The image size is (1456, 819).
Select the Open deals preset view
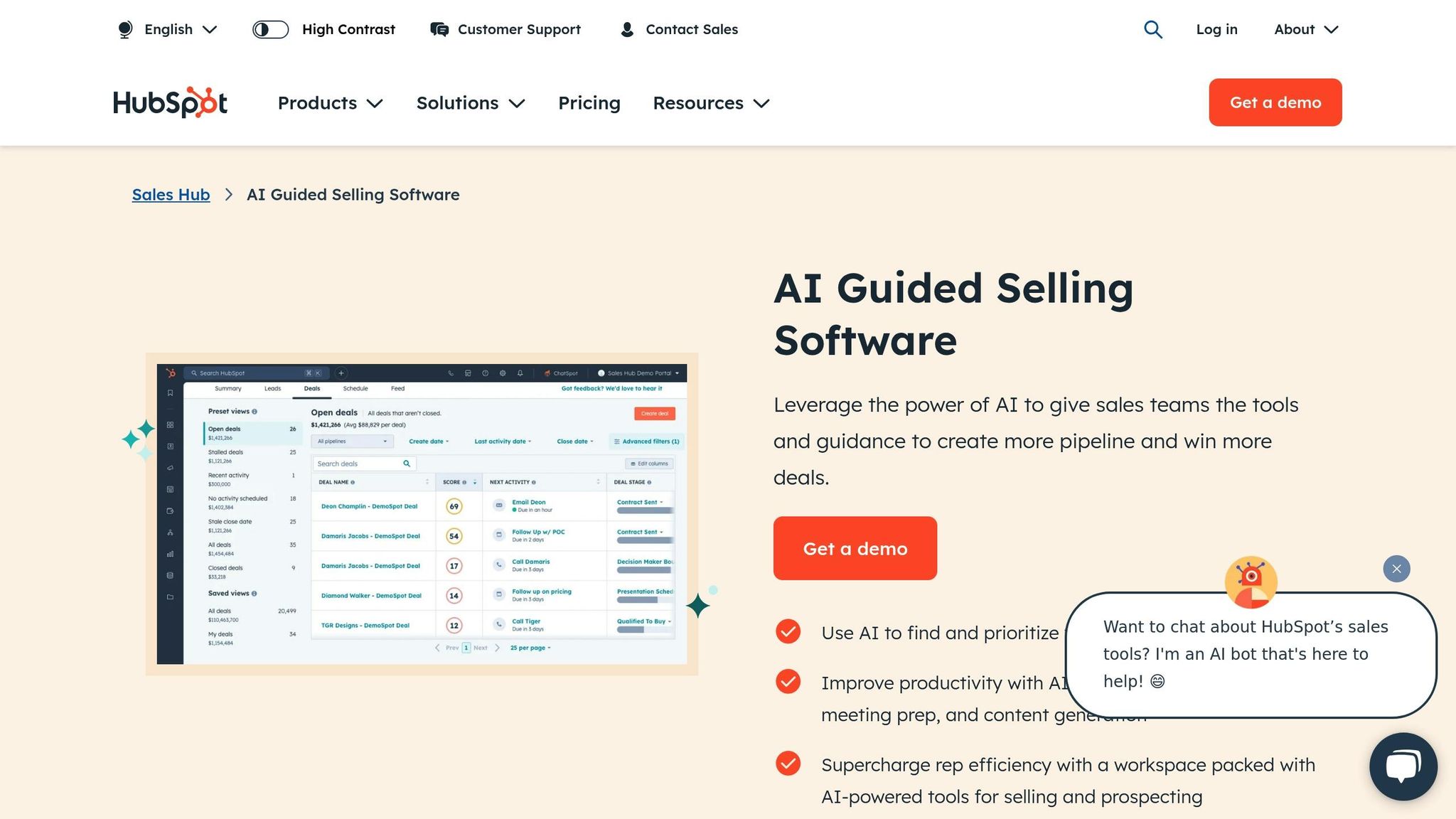coord(252,433)
